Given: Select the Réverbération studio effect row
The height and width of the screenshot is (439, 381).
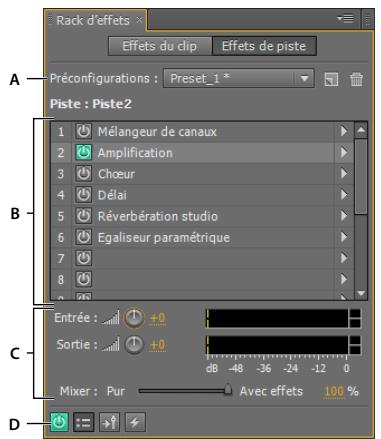Looking at the screenshot, I should 202,216.
